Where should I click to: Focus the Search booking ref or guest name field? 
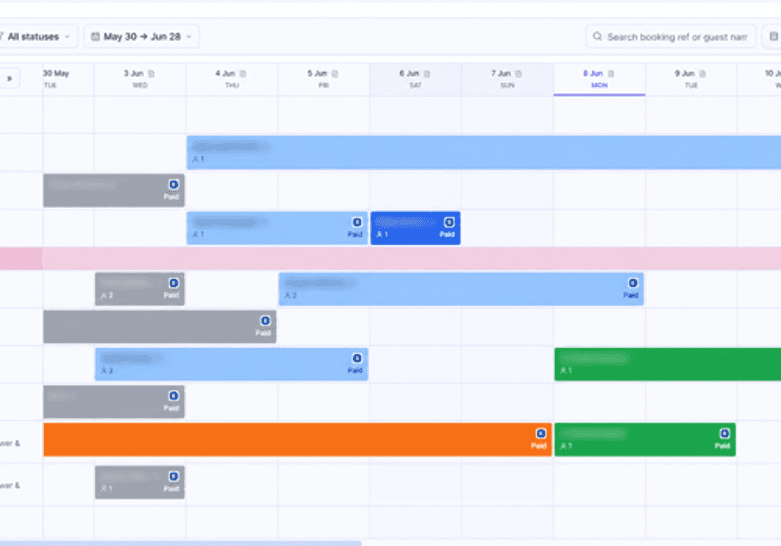tap(670, 36)
